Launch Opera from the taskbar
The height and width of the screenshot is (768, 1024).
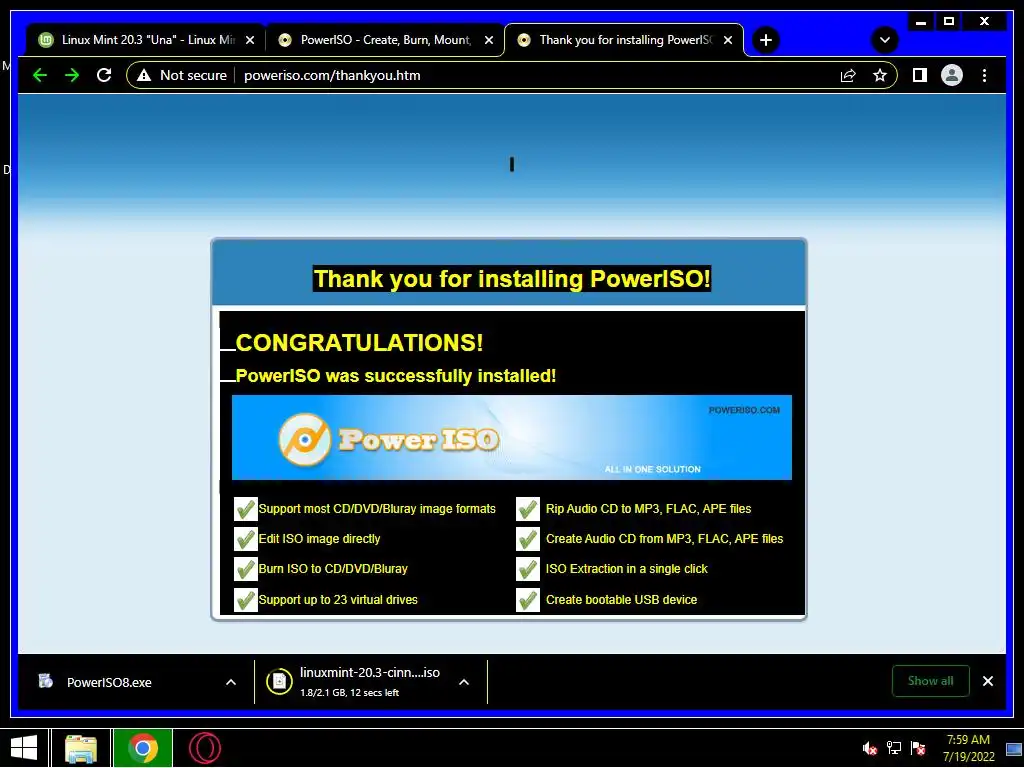click(204, 748)
